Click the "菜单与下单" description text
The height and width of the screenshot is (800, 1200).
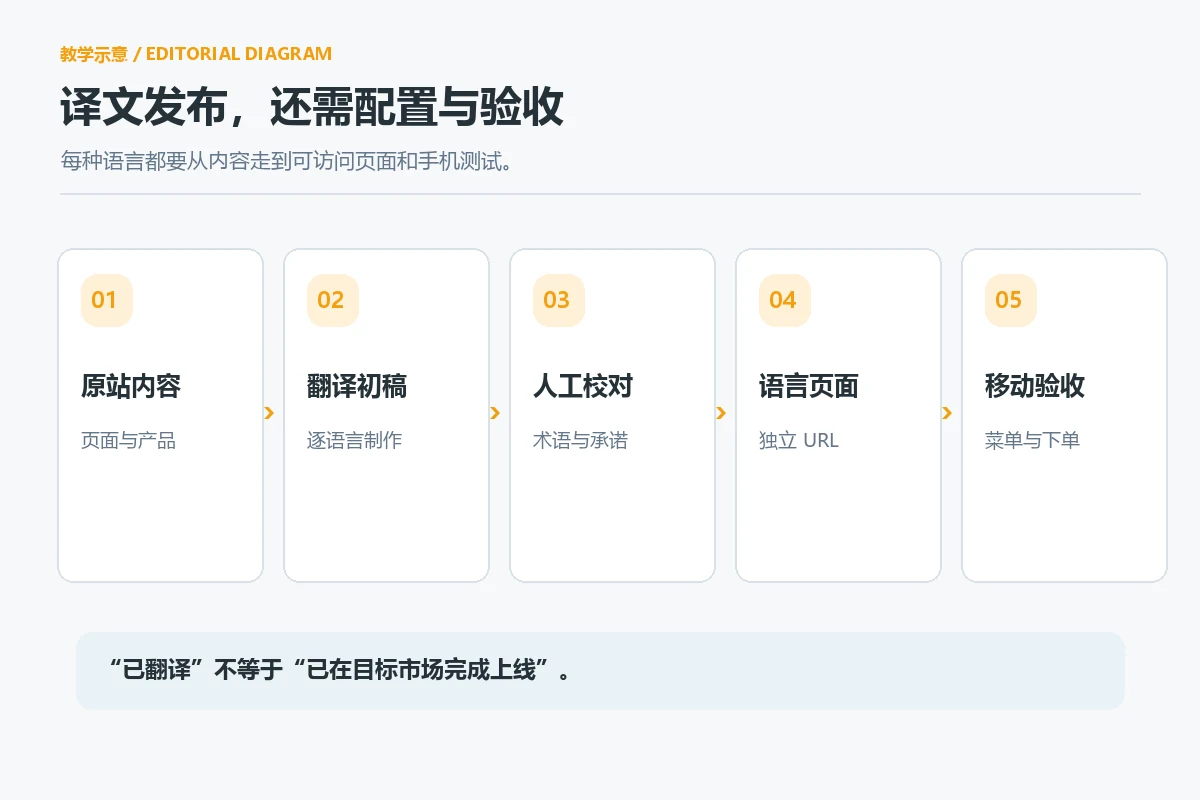coord(1033,440)
